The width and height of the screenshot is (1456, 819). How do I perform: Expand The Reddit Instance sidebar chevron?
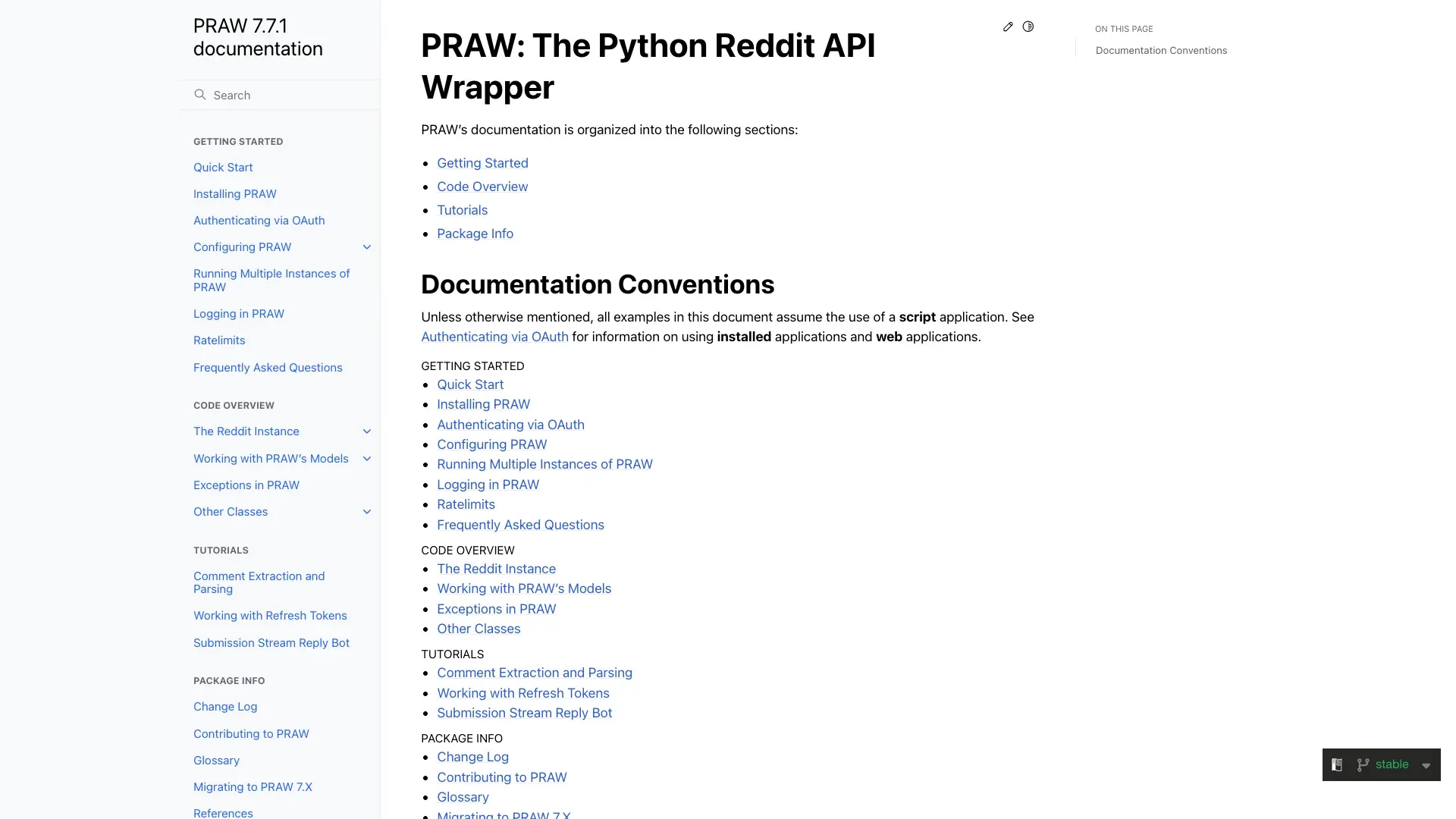click(x=367, y=431)
